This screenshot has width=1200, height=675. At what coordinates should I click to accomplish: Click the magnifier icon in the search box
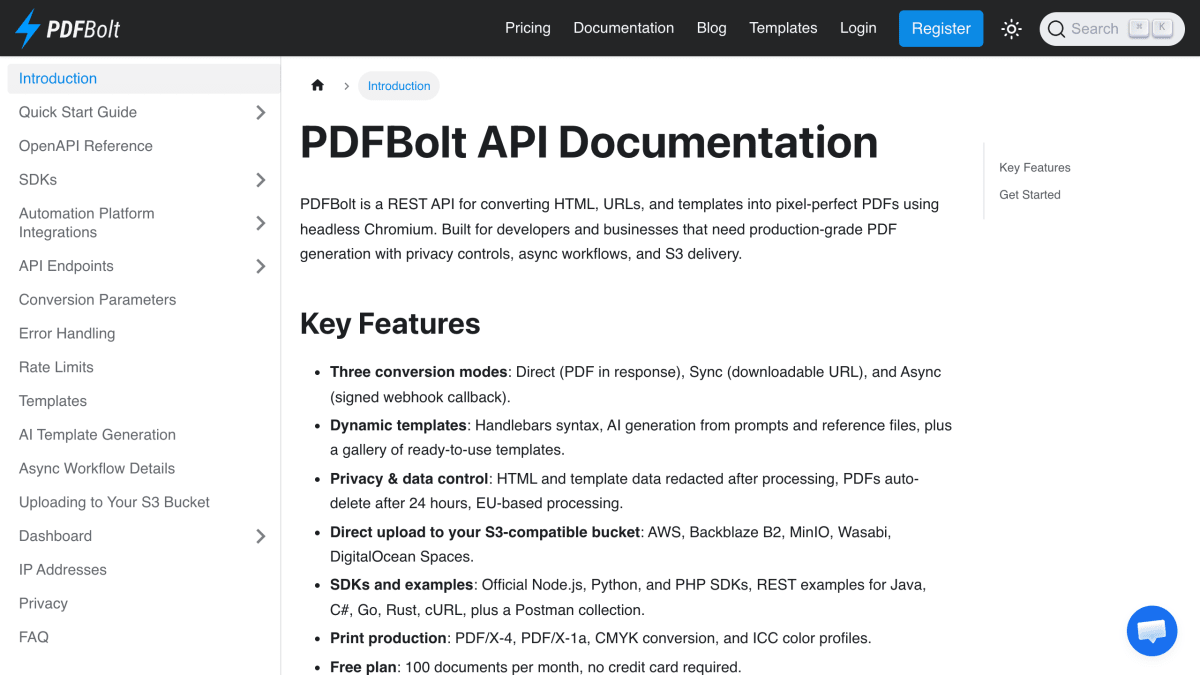1056,29
